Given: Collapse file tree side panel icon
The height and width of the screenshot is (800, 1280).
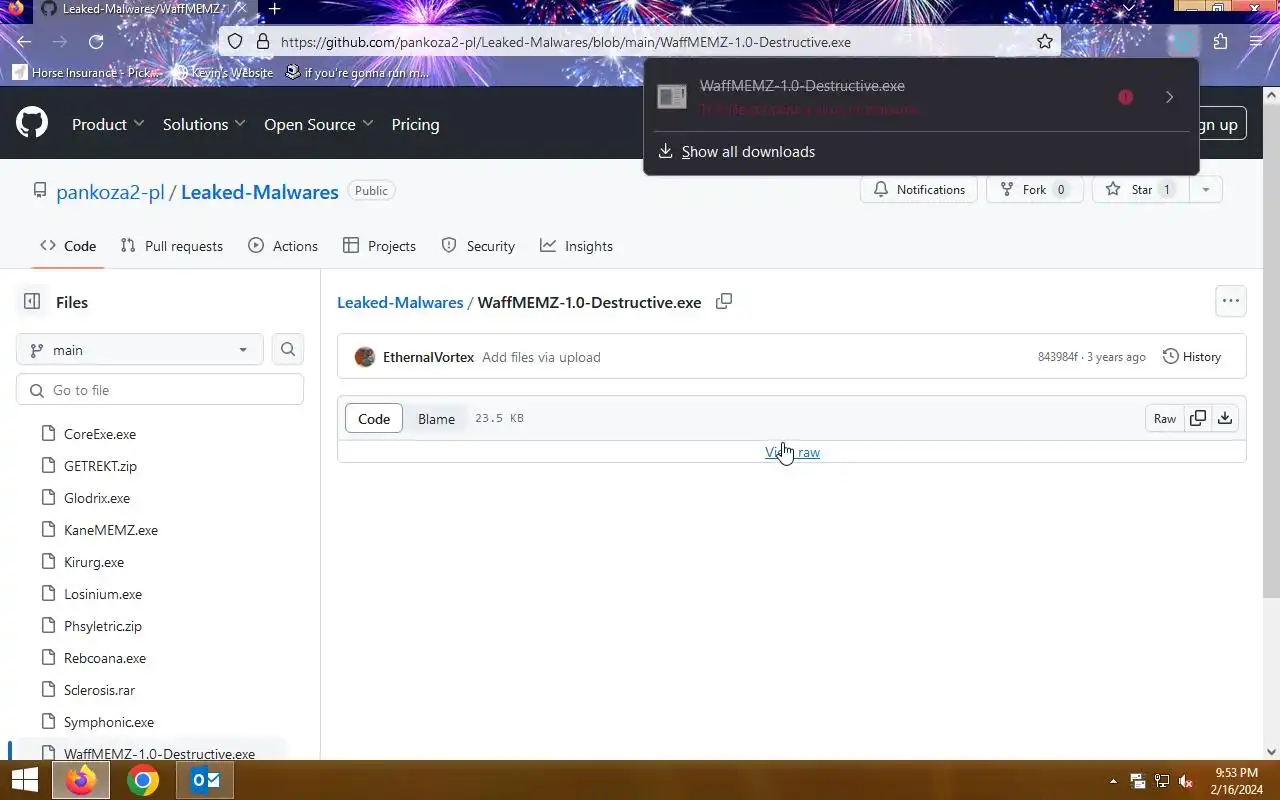Looking at the screenshot, I should tap(32, 302).
